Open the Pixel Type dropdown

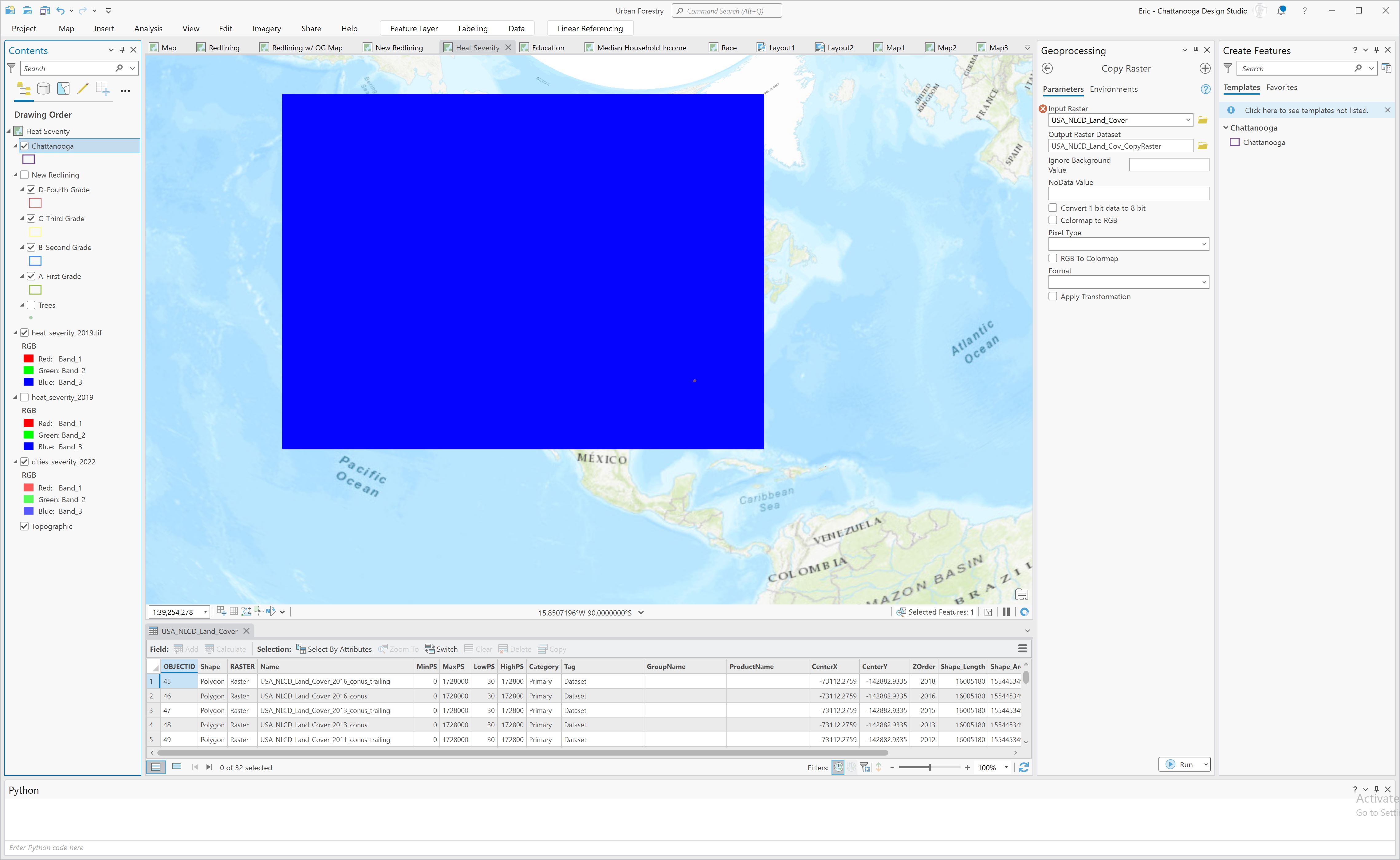[1204, 244]
